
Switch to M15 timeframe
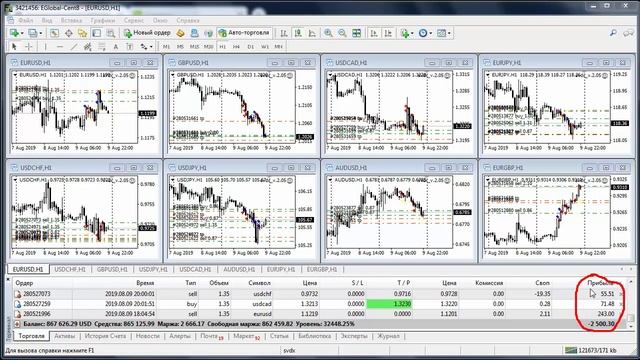[194, 47]
